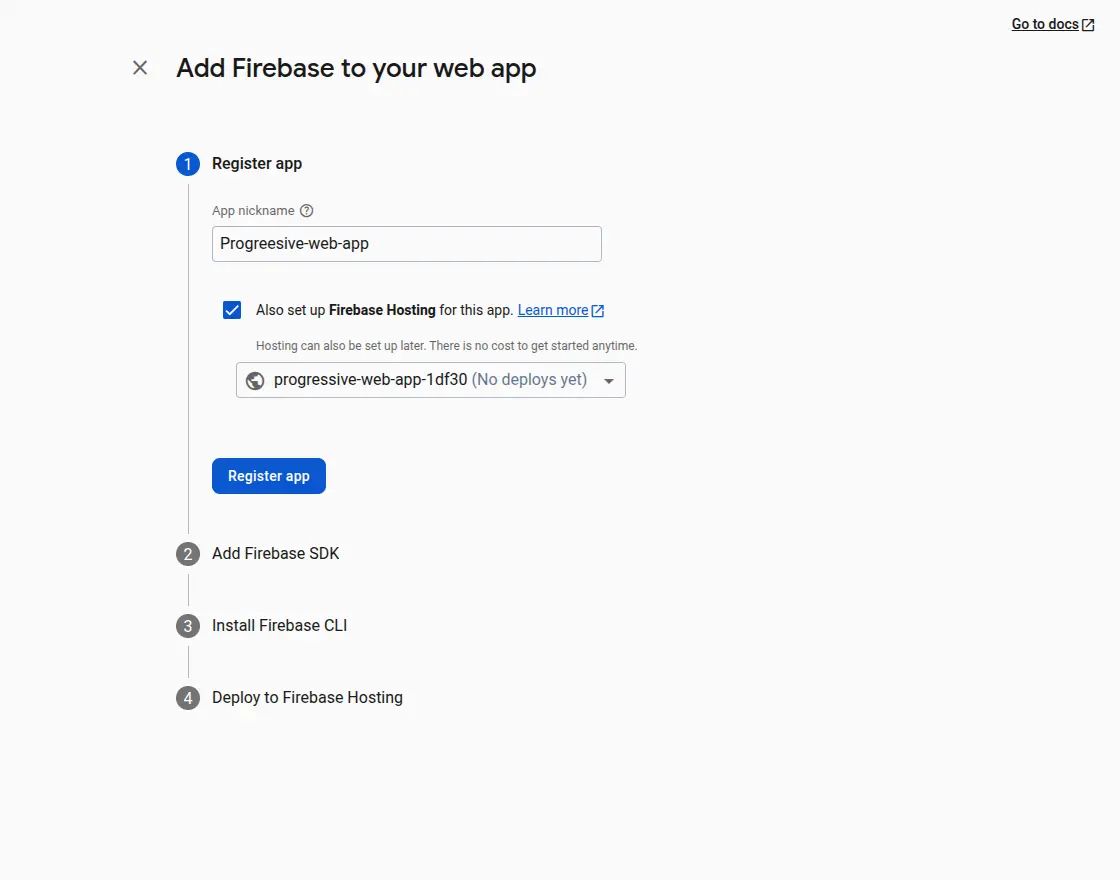Click inside the App nickname text field

406,243
